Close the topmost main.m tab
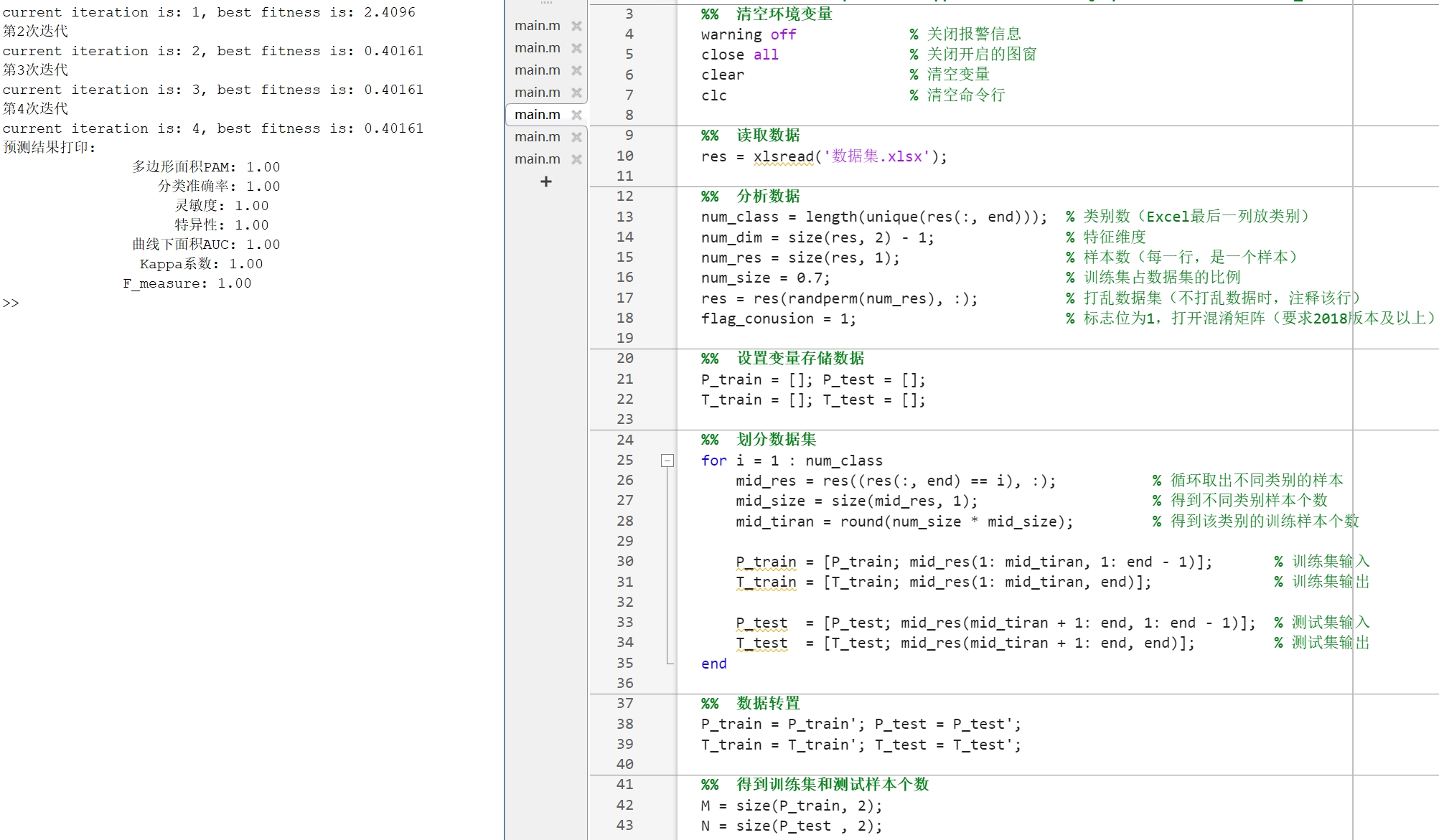Screen dimensions: 1439x840 pyautogui.click(x=576, y=26)
